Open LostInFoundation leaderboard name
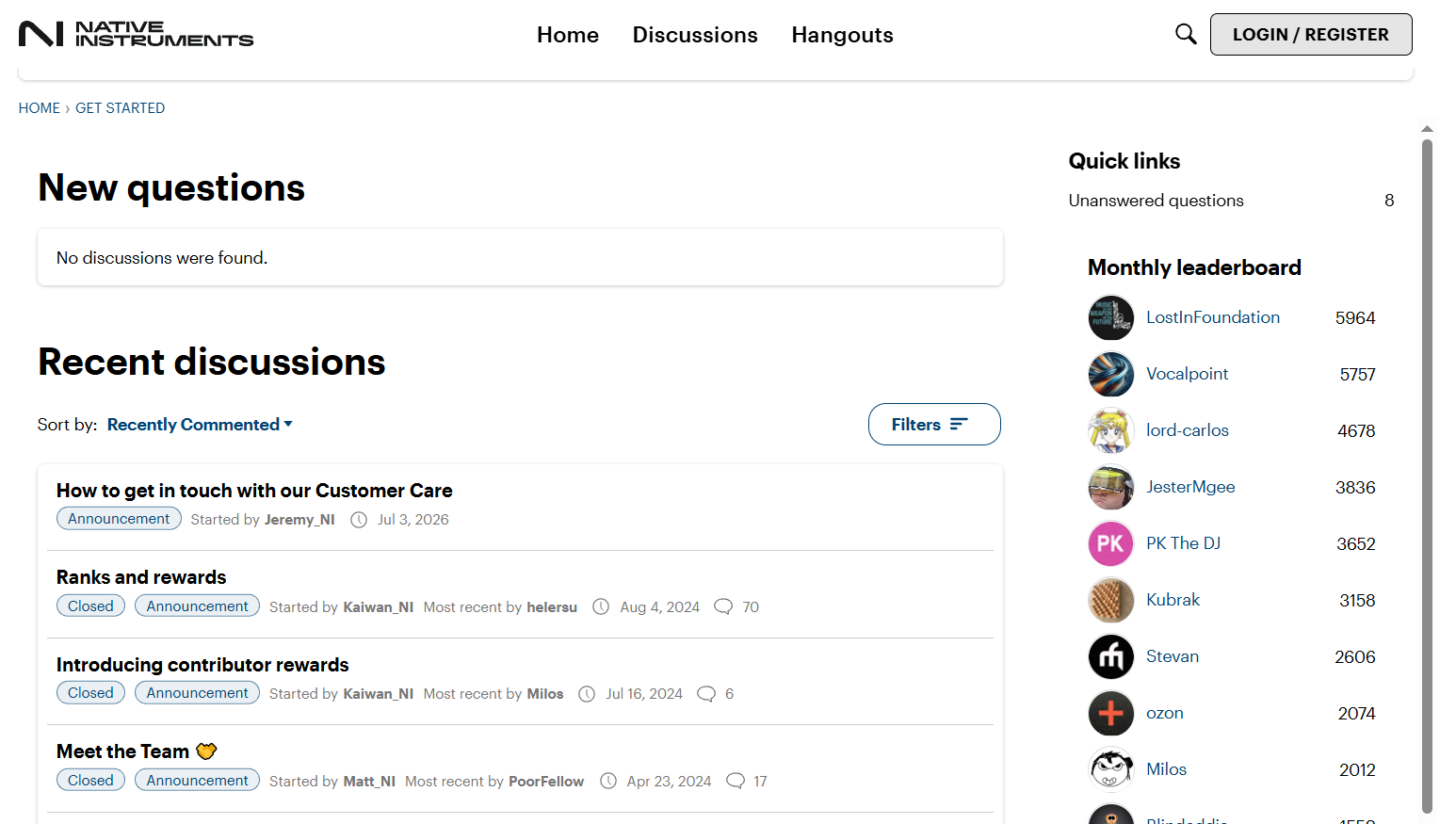 [1213, 317]
